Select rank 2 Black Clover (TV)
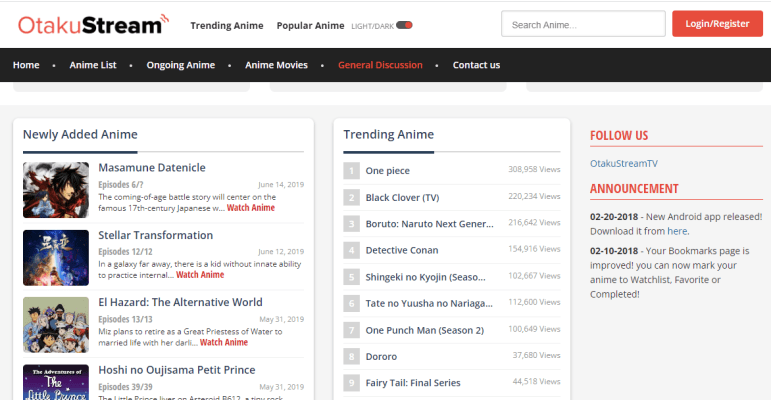The width and height of the screenshot is (771, 400). point(402,197)
